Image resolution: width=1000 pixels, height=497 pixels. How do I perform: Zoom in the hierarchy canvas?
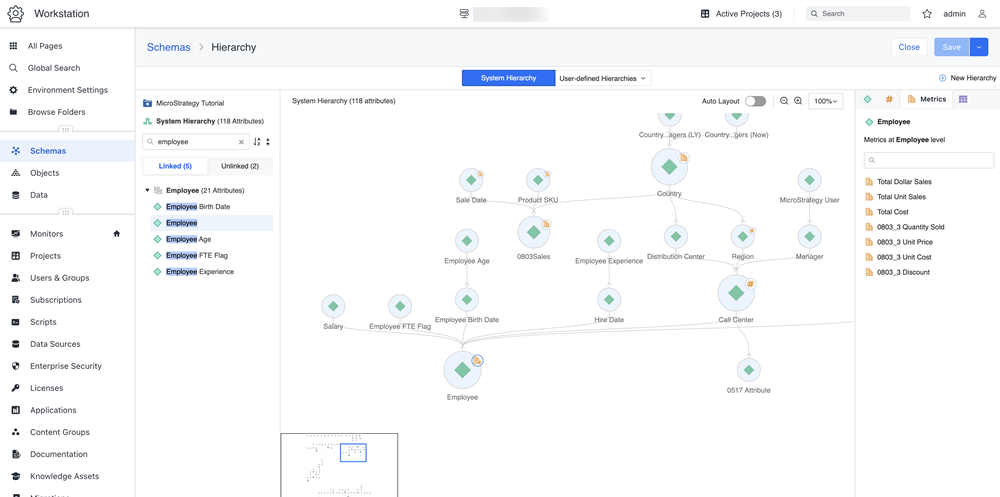tap(798, 101)
